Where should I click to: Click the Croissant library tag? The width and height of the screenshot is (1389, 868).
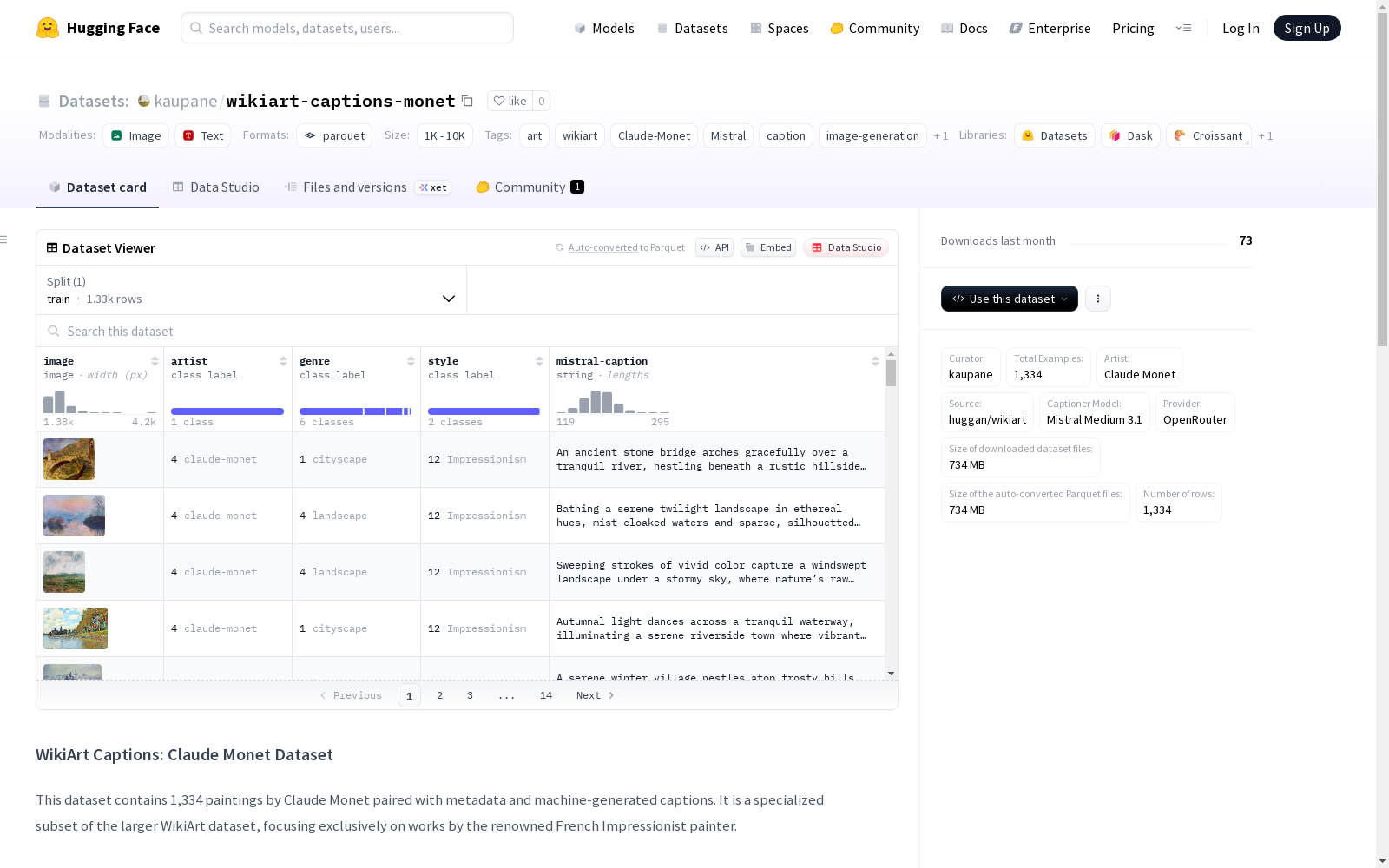tap(1208, 135)
